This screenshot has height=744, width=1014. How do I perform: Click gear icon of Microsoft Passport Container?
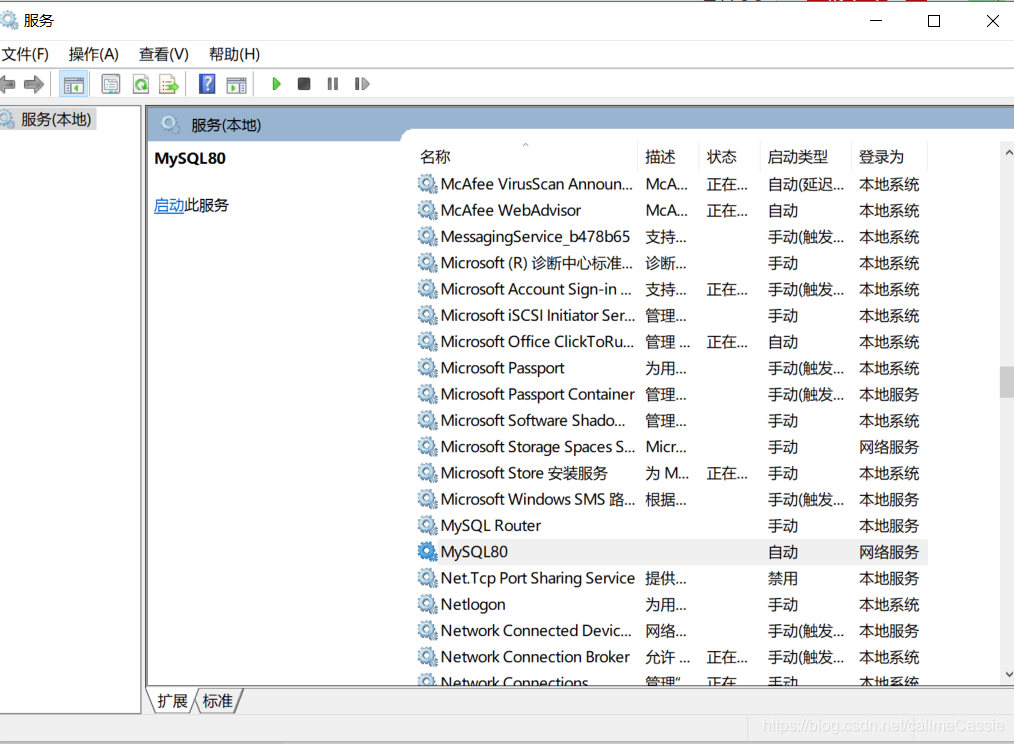[x=427, y=394]
